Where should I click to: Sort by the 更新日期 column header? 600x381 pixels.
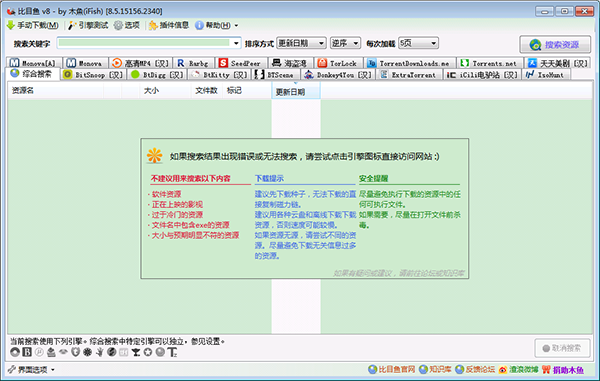(296, 91)
